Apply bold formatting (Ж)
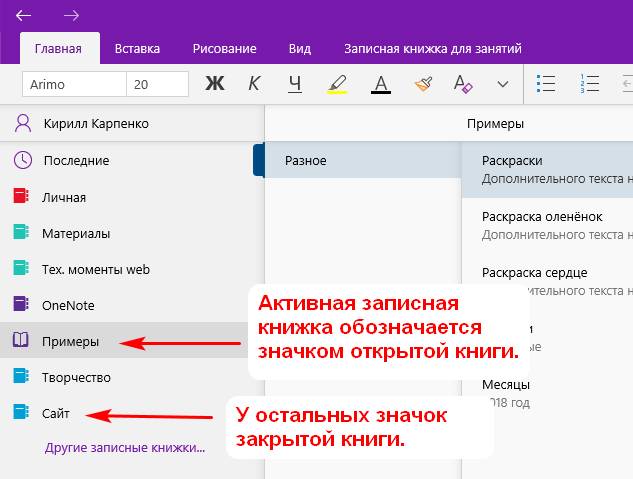This screenshot has width=633, height=479. 215,84
